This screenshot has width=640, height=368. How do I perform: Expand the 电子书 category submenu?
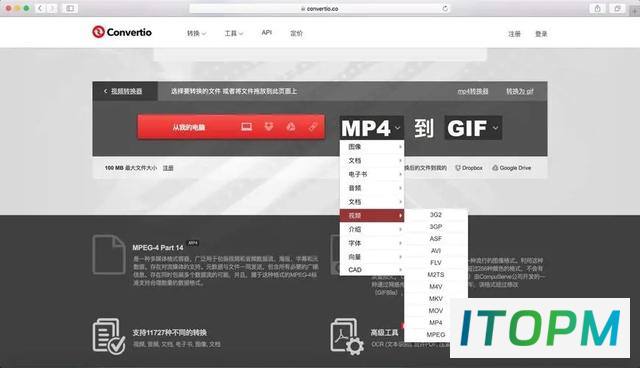coord(372,174)
